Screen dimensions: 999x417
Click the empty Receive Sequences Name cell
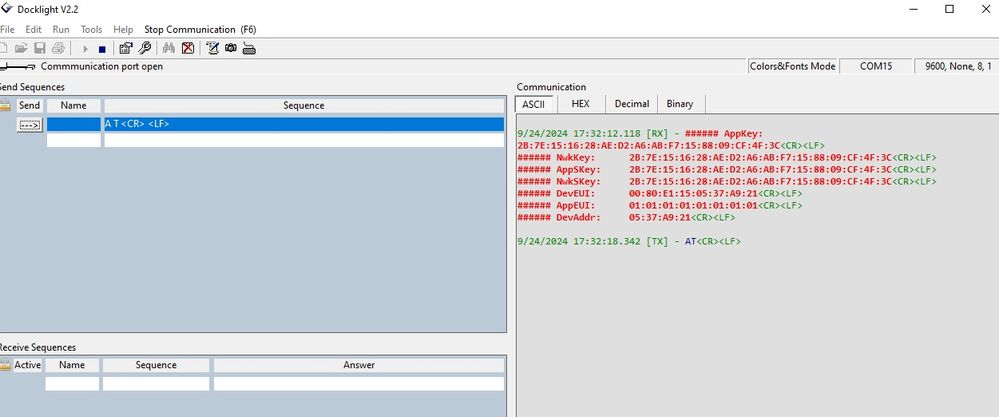(x=72, y=384)
